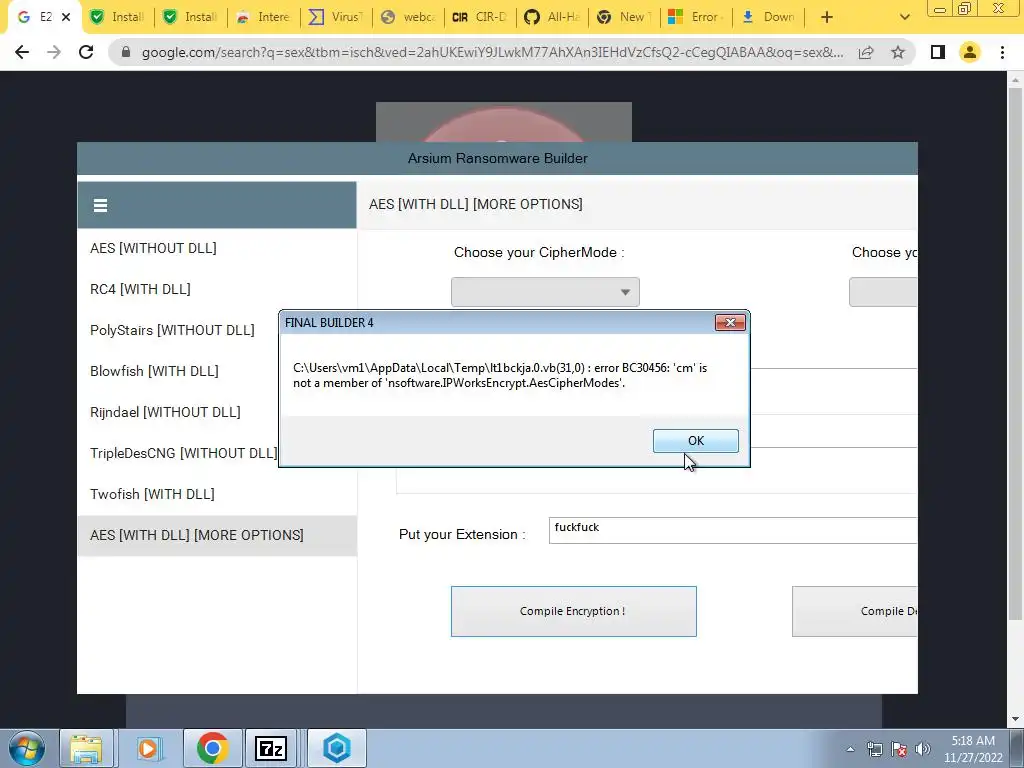Click the Chrome address bar URL

[492, 52]
